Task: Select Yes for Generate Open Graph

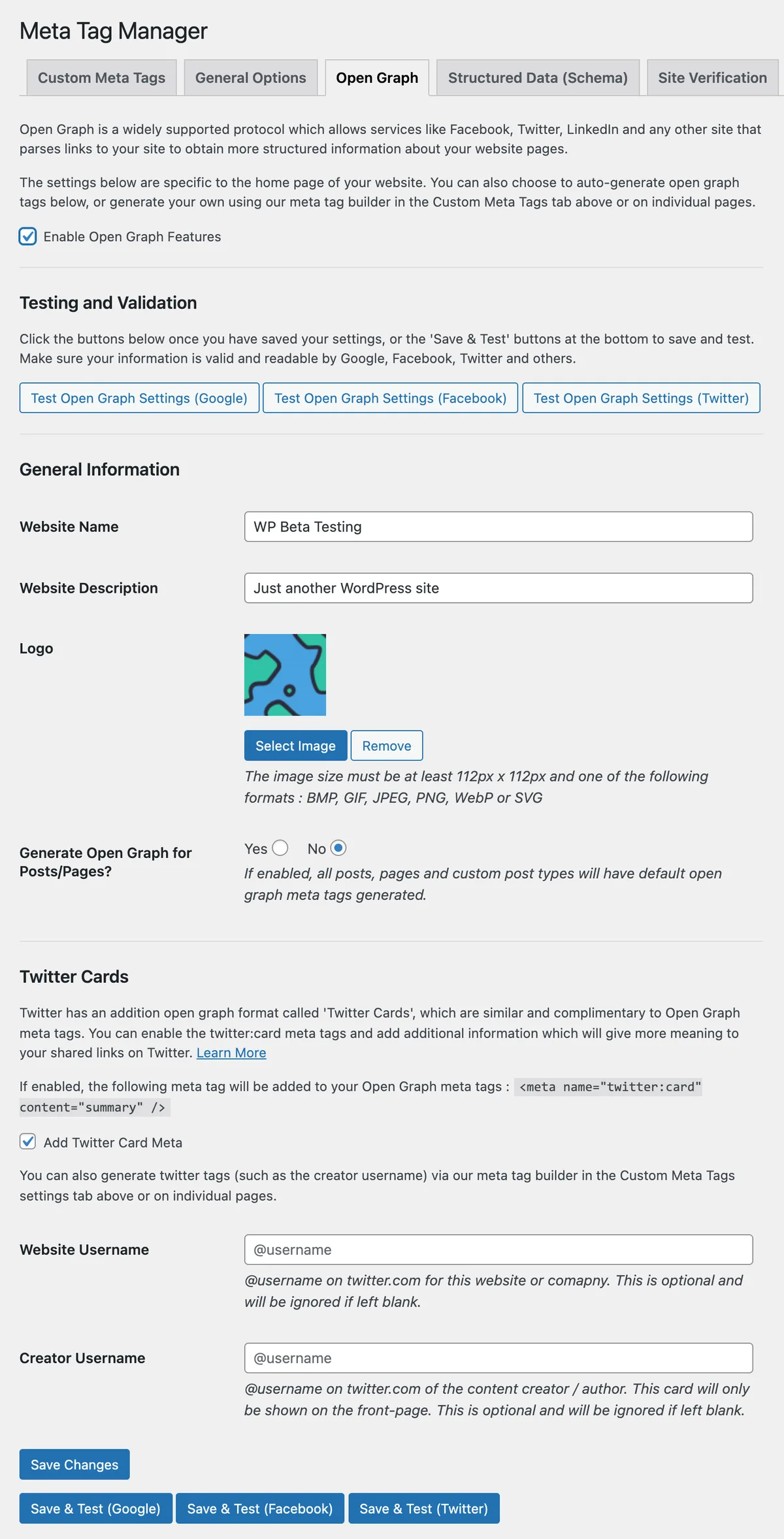Action: tap(280, 848)
